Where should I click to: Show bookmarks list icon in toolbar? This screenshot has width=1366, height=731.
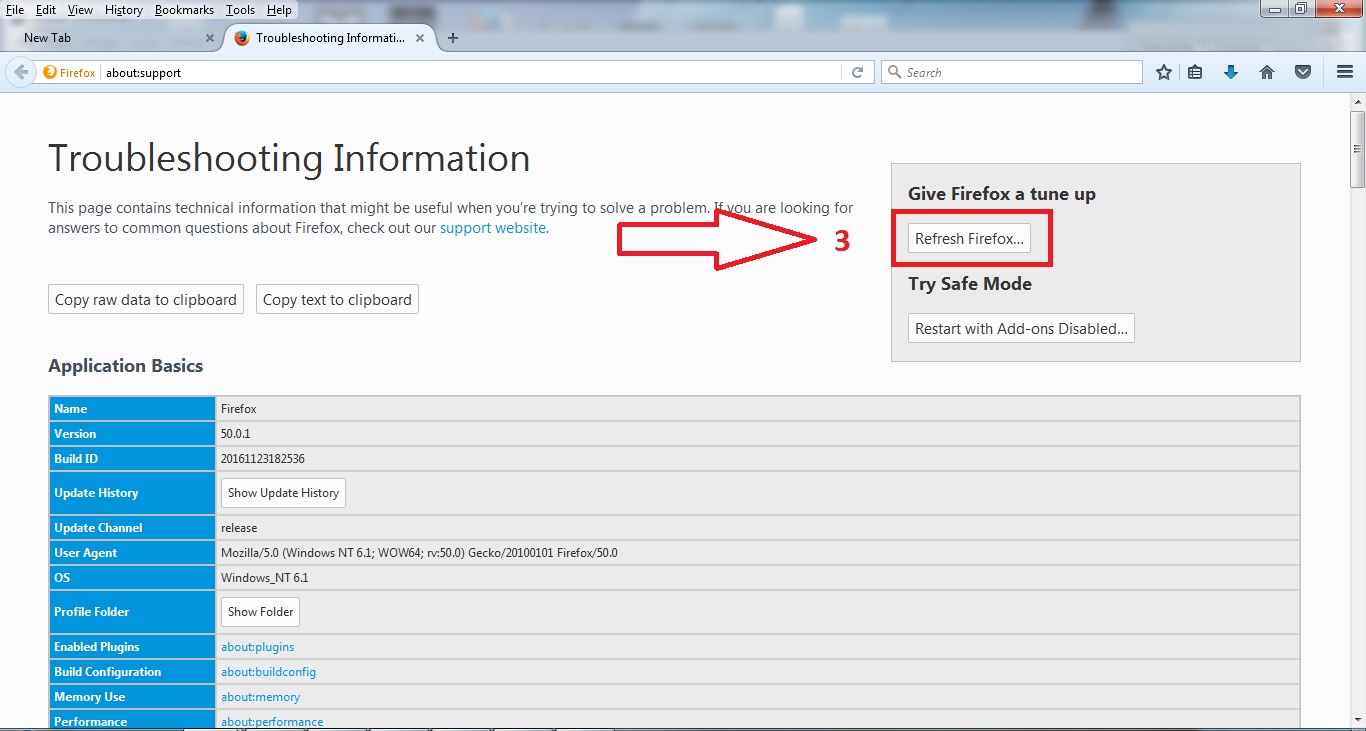[1195, 72]
